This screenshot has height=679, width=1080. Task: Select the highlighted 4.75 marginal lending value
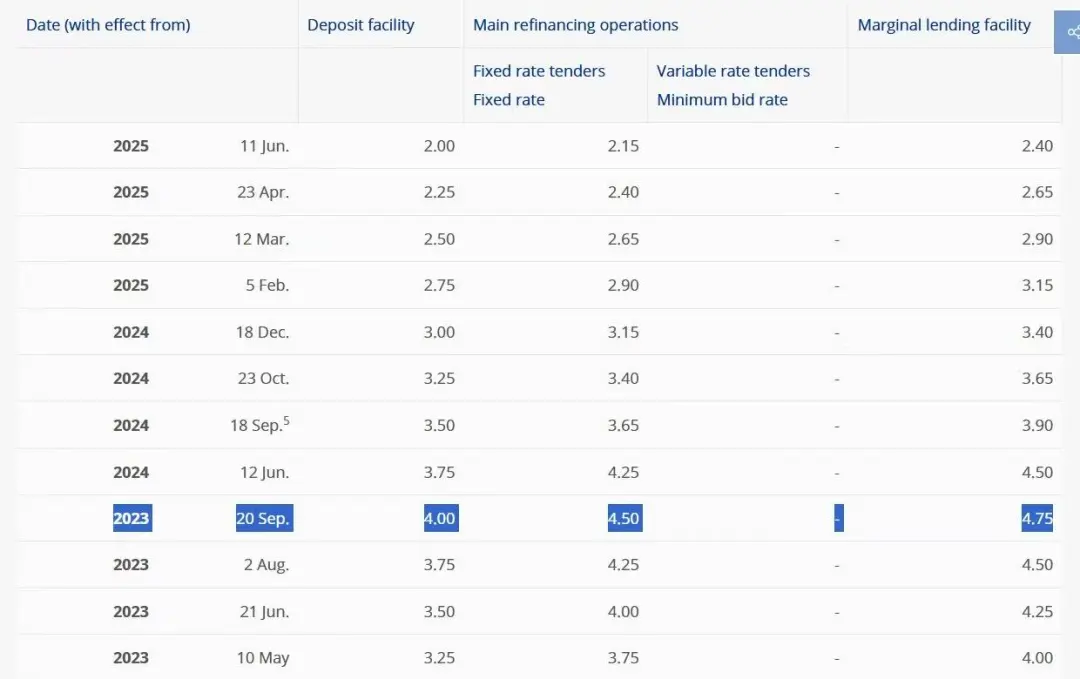pos(1037,518)
